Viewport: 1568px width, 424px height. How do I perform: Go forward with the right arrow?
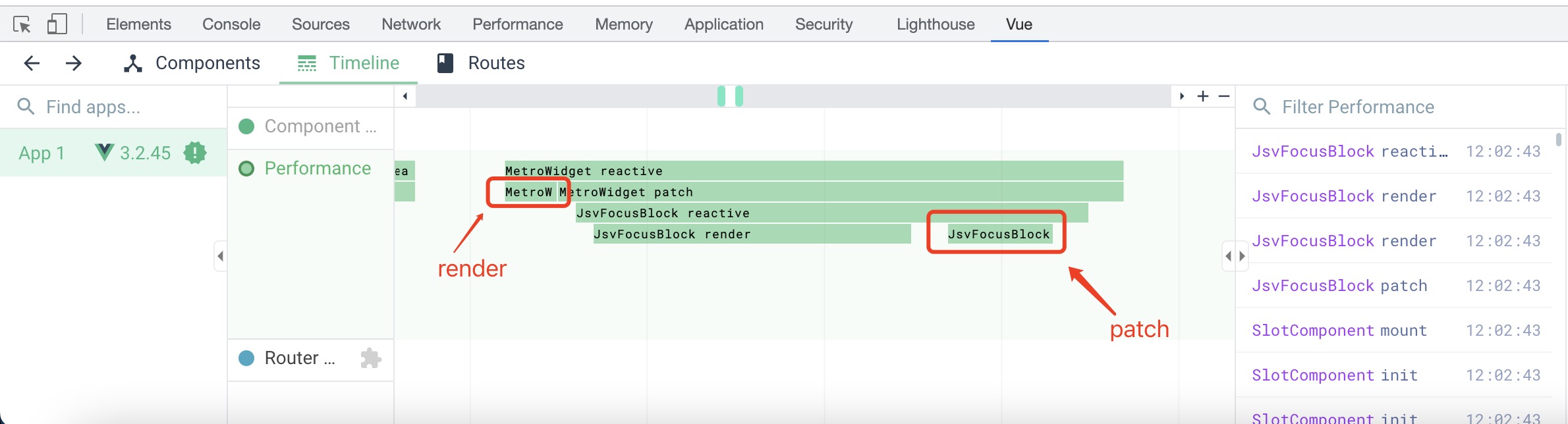[74, 63]
